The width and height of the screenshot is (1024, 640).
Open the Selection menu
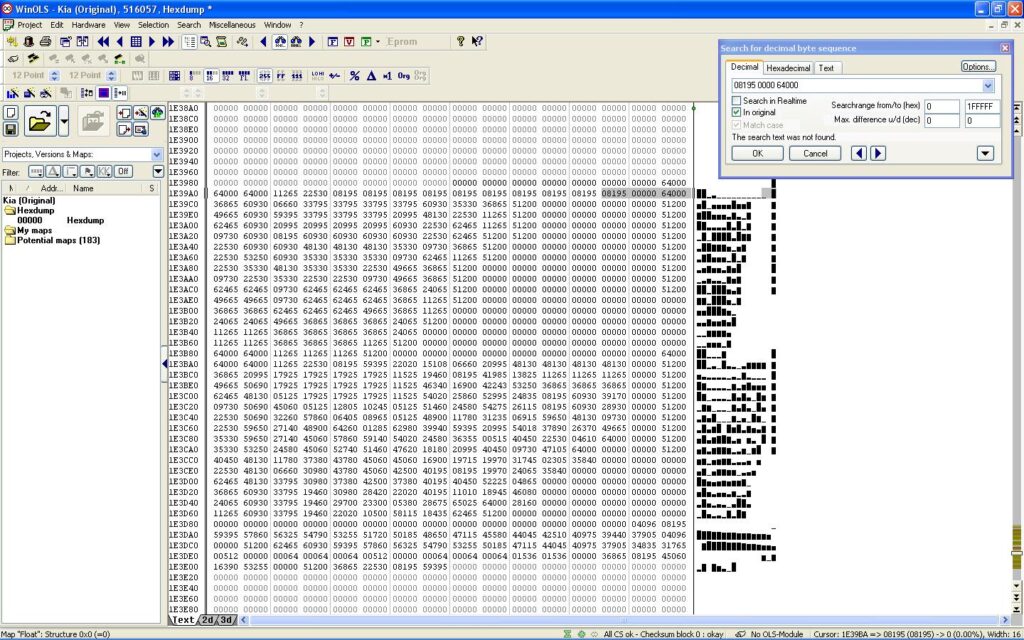(x=153, y=25)
